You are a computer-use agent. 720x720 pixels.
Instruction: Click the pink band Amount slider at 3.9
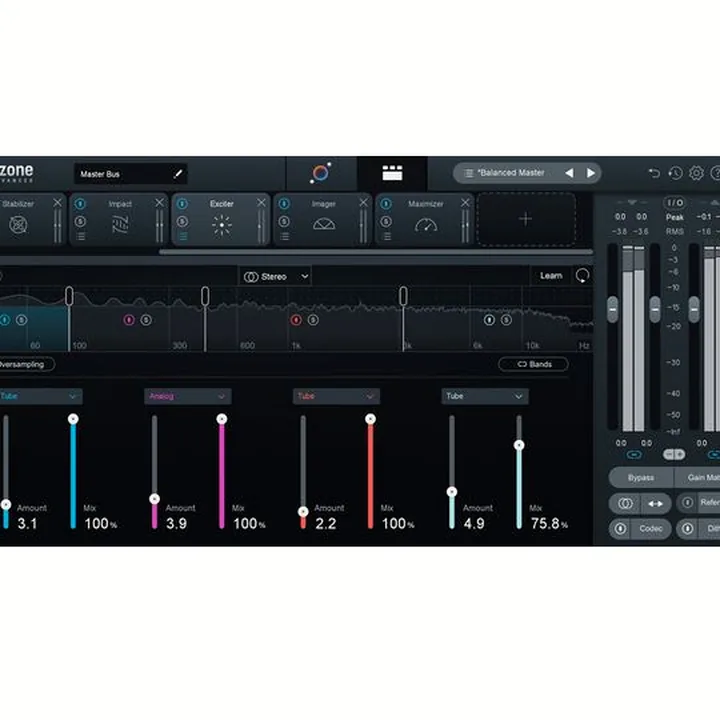tap(155, 499)
